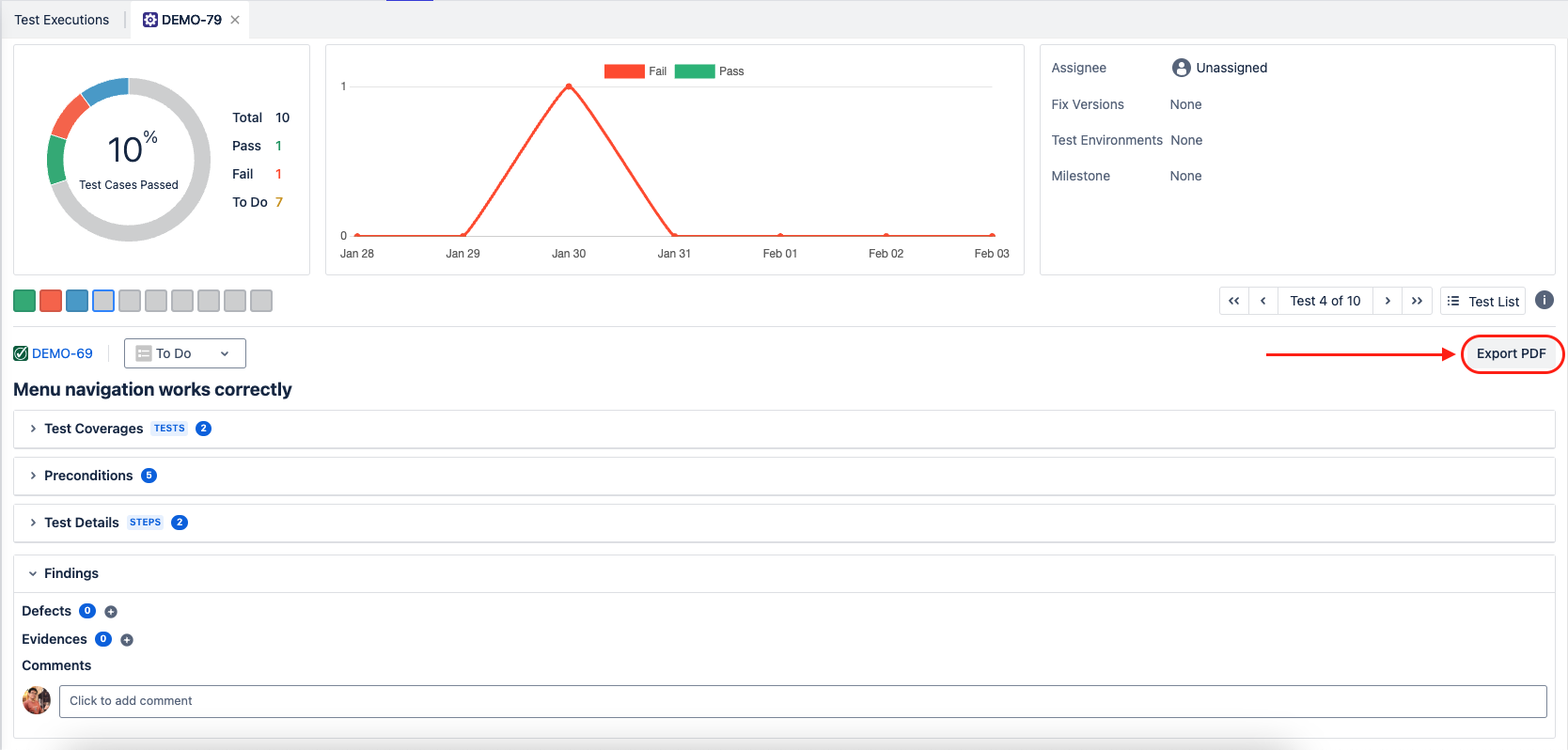Viewport: 1568px width, 750px height.
Task: Jump to first test with double-left arrow
Action: (1233, 301)
